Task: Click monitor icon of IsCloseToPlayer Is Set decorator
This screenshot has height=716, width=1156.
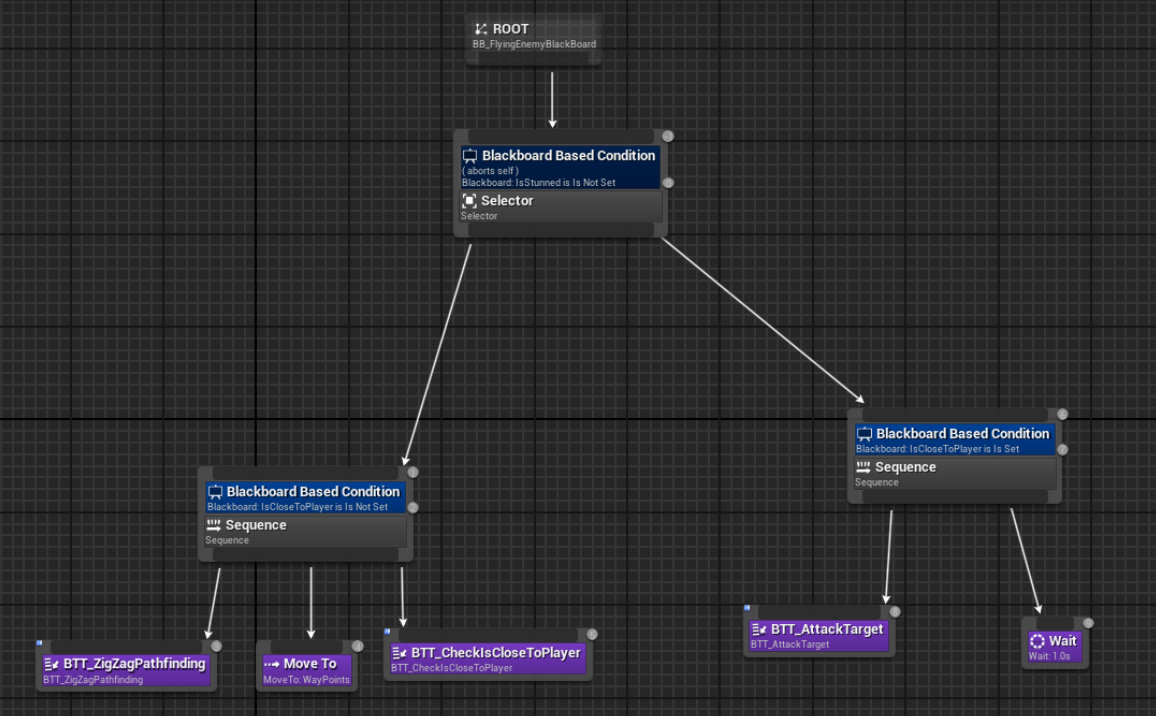Action: tap(864, 434)
